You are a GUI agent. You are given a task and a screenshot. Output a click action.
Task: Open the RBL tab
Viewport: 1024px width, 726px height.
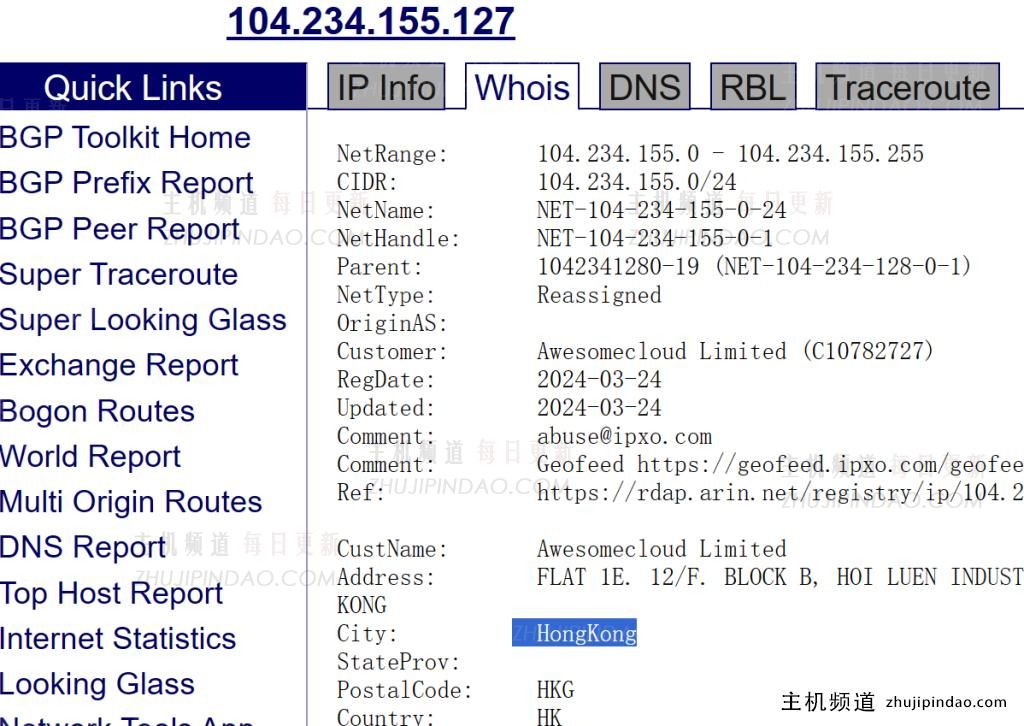point(753,88)
